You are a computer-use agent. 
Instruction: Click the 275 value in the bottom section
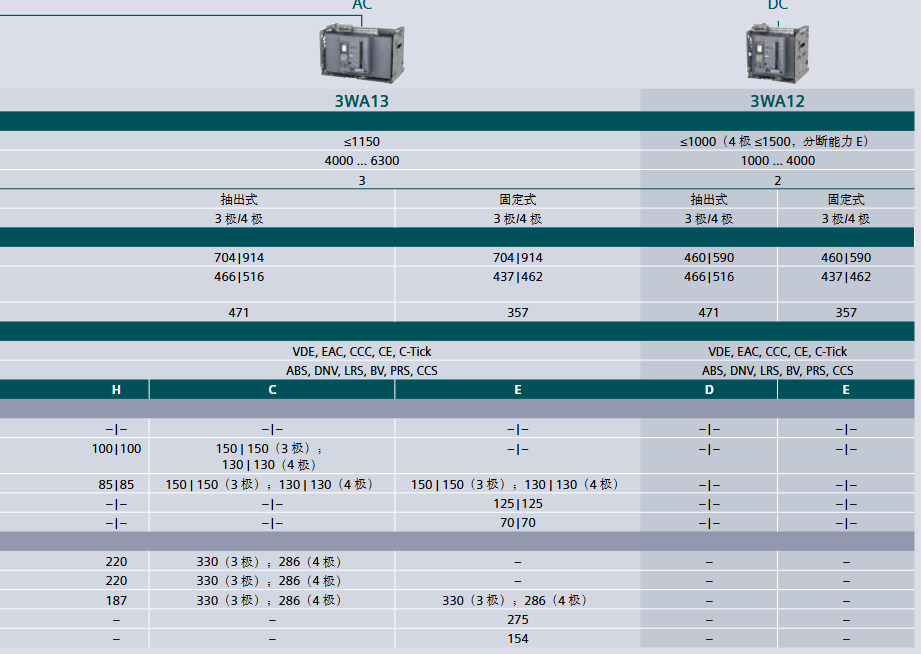coord(517,620)
